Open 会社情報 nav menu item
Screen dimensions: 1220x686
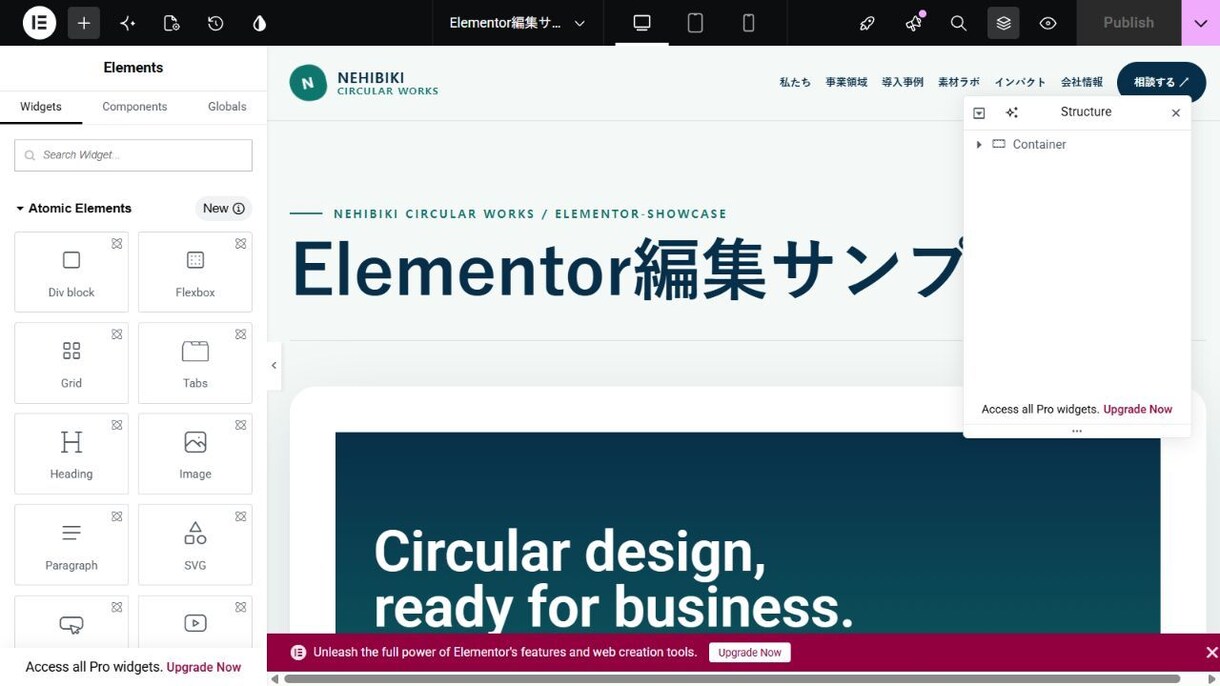click(x=1082, y=82)
